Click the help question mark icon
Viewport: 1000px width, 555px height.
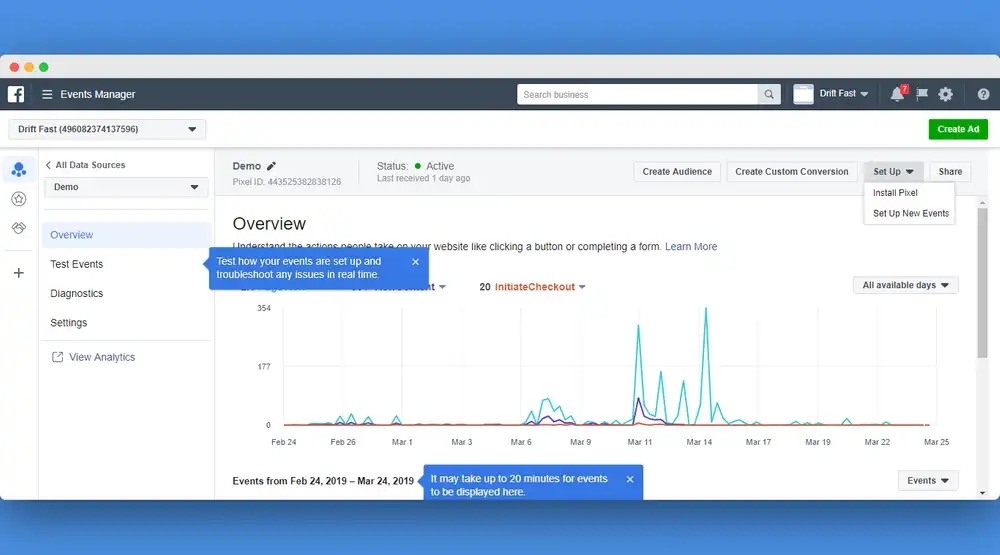(x=983, y=94)
